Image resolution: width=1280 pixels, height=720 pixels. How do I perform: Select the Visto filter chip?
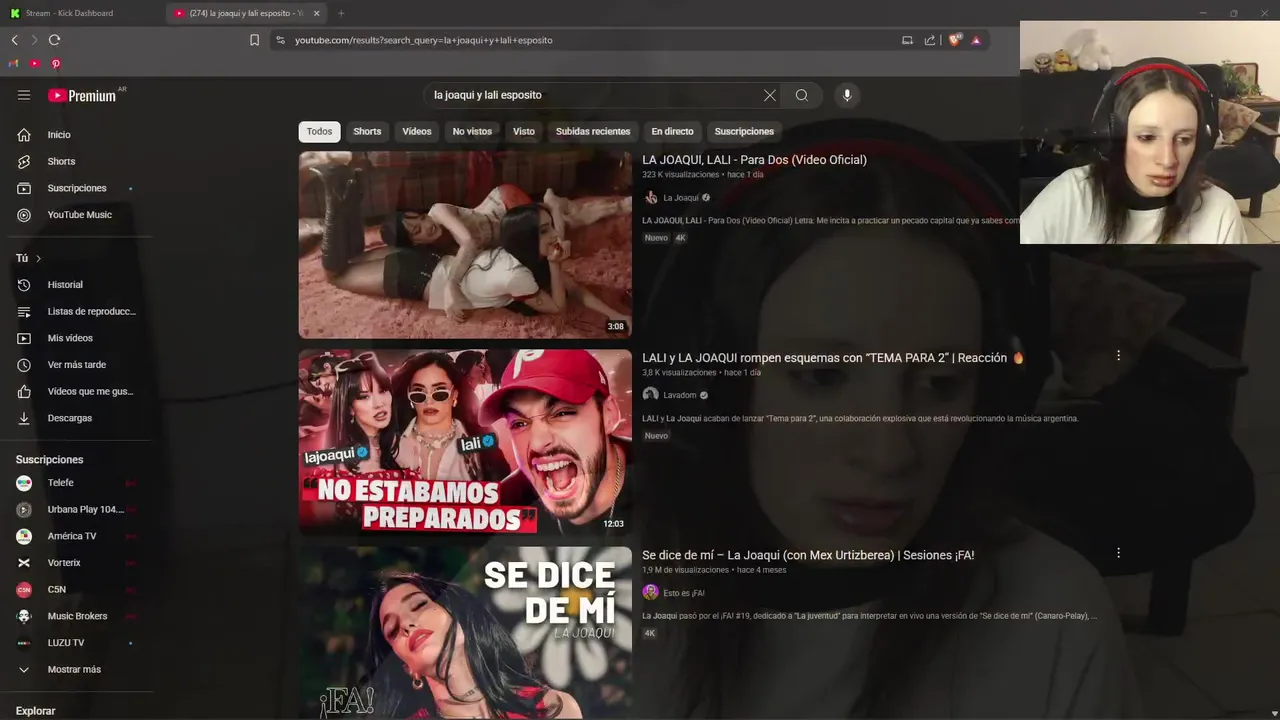[x=524, y=131]
